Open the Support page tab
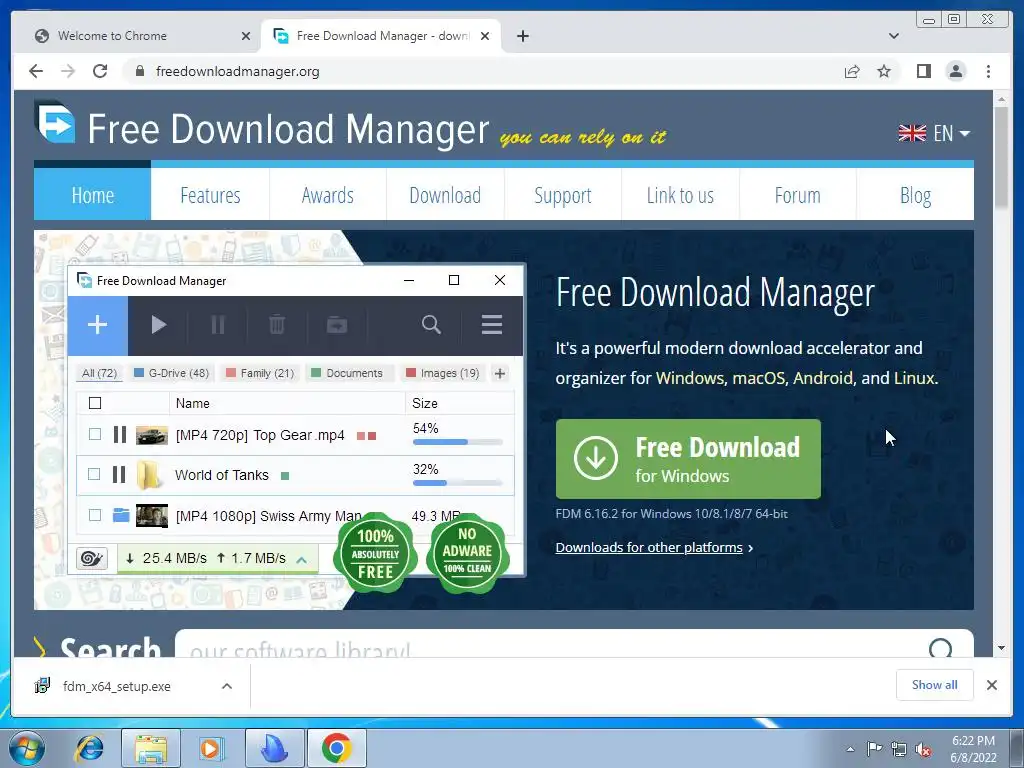The width and height of the screenshot is (1024, 768). coord(563,195)
